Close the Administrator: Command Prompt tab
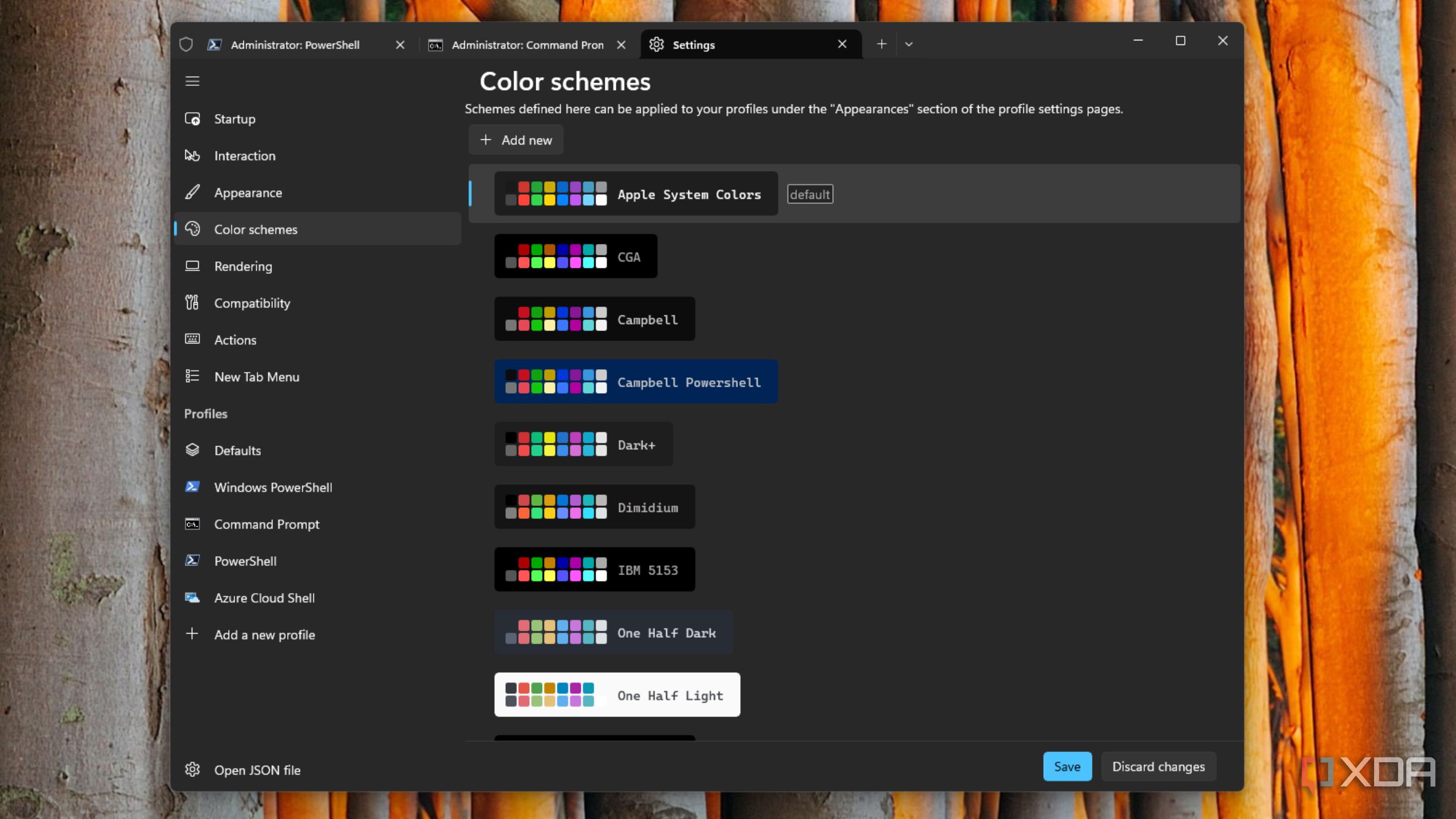The width and height of the screenshot is (1456, 819). coord(622,44)
